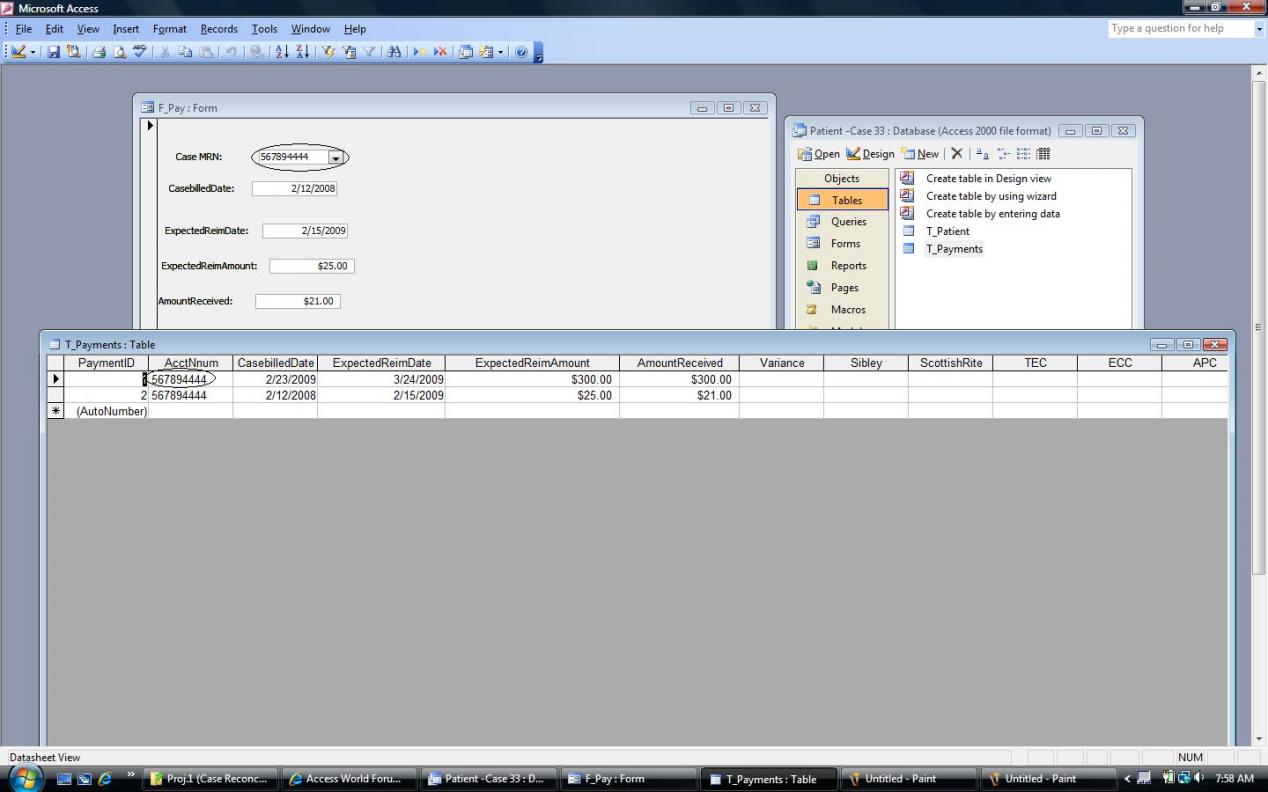
Task: Open the Format menu
Action: (x=170, y=29)
